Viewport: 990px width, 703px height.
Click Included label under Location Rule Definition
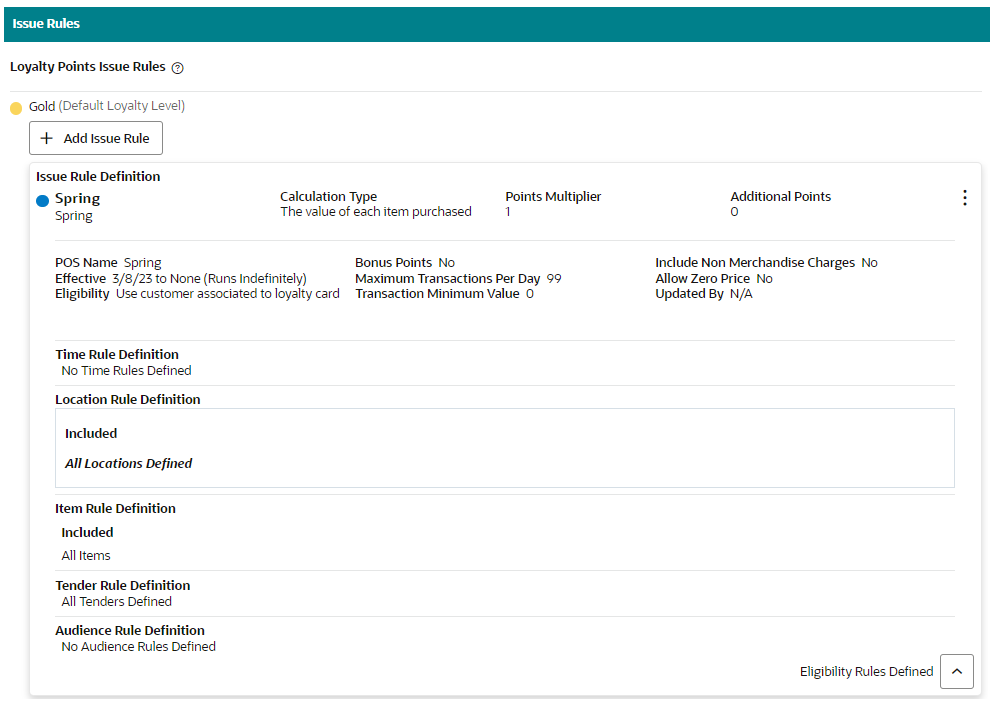pos(91,433)
